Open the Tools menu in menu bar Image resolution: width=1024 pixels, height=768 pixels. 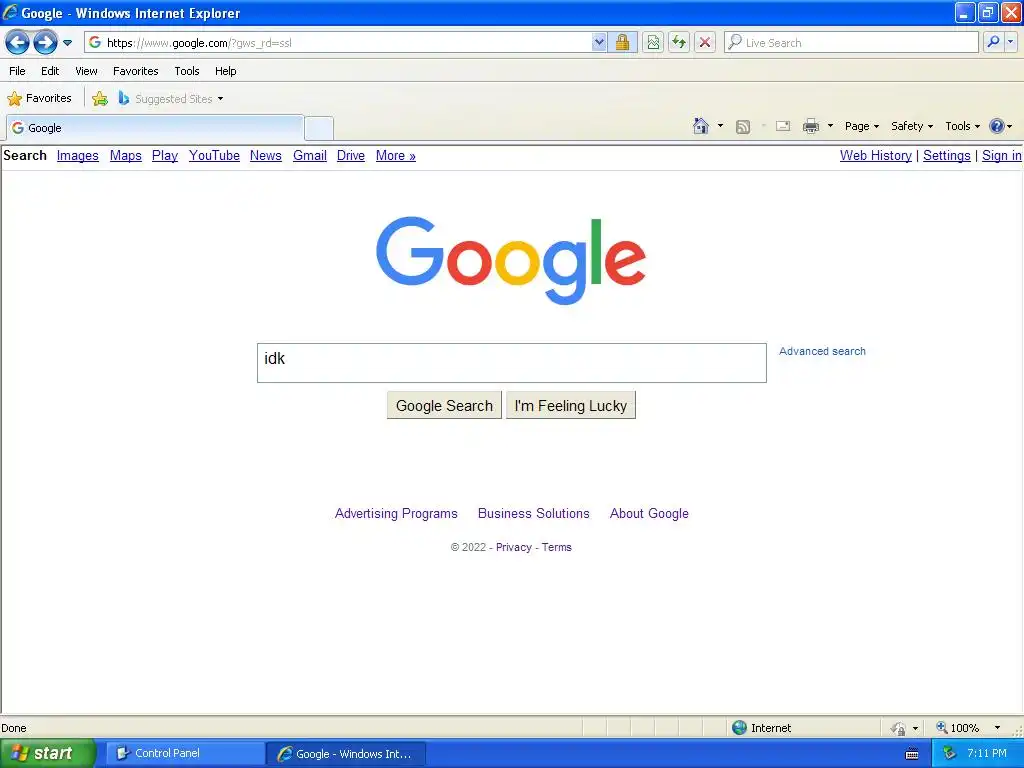click(x=187, y=71)
